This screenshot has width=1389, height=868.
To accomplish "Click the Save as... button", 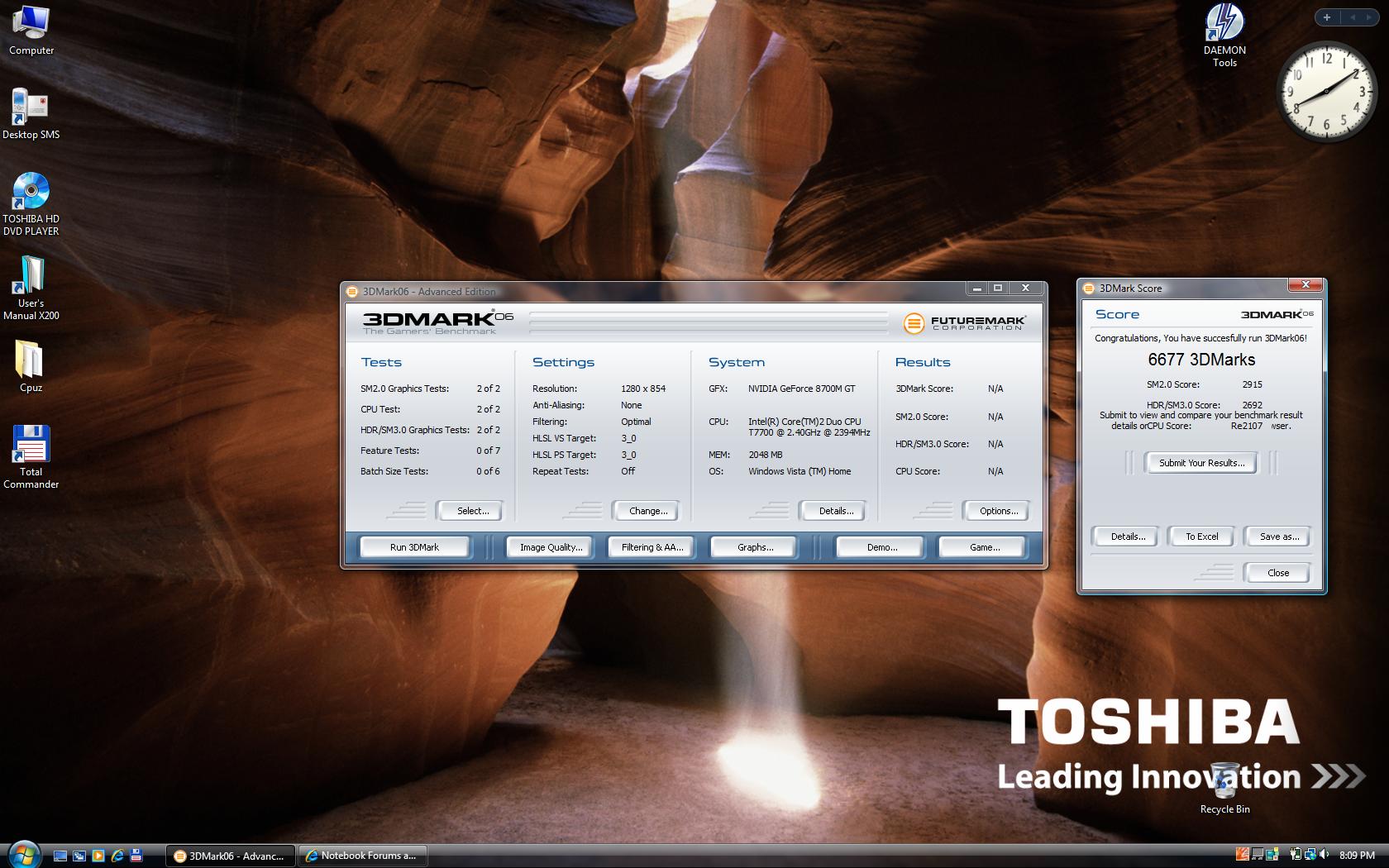I will tap(1278, 537).
